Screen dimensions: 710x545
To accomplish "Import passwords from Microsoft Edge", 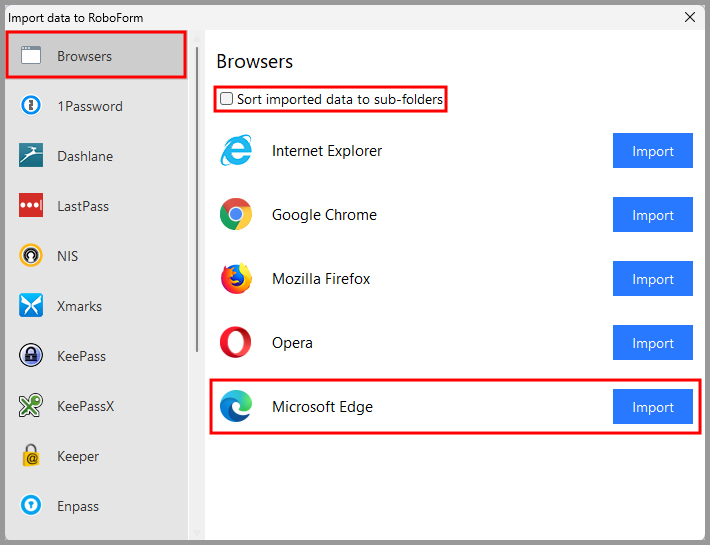I will [x=652, y=407].
